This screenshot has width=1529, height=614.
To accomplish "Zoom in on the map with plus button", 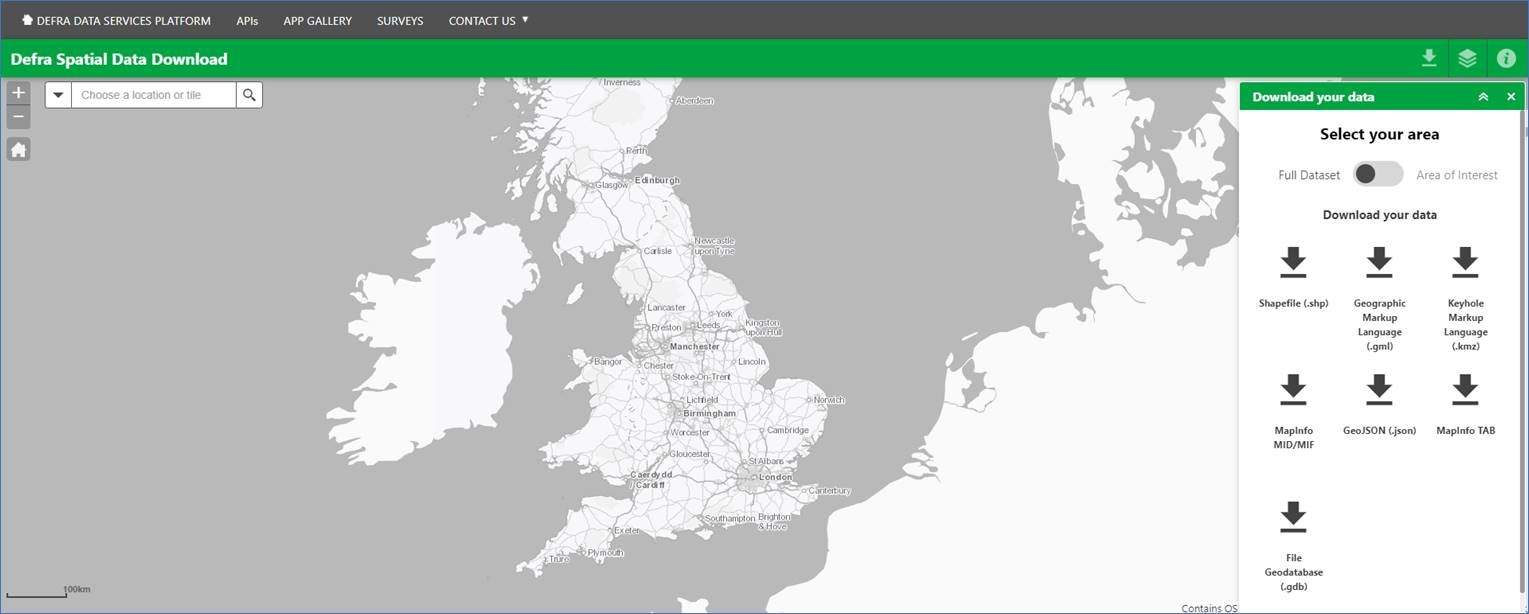I will (x=19, y=93).
